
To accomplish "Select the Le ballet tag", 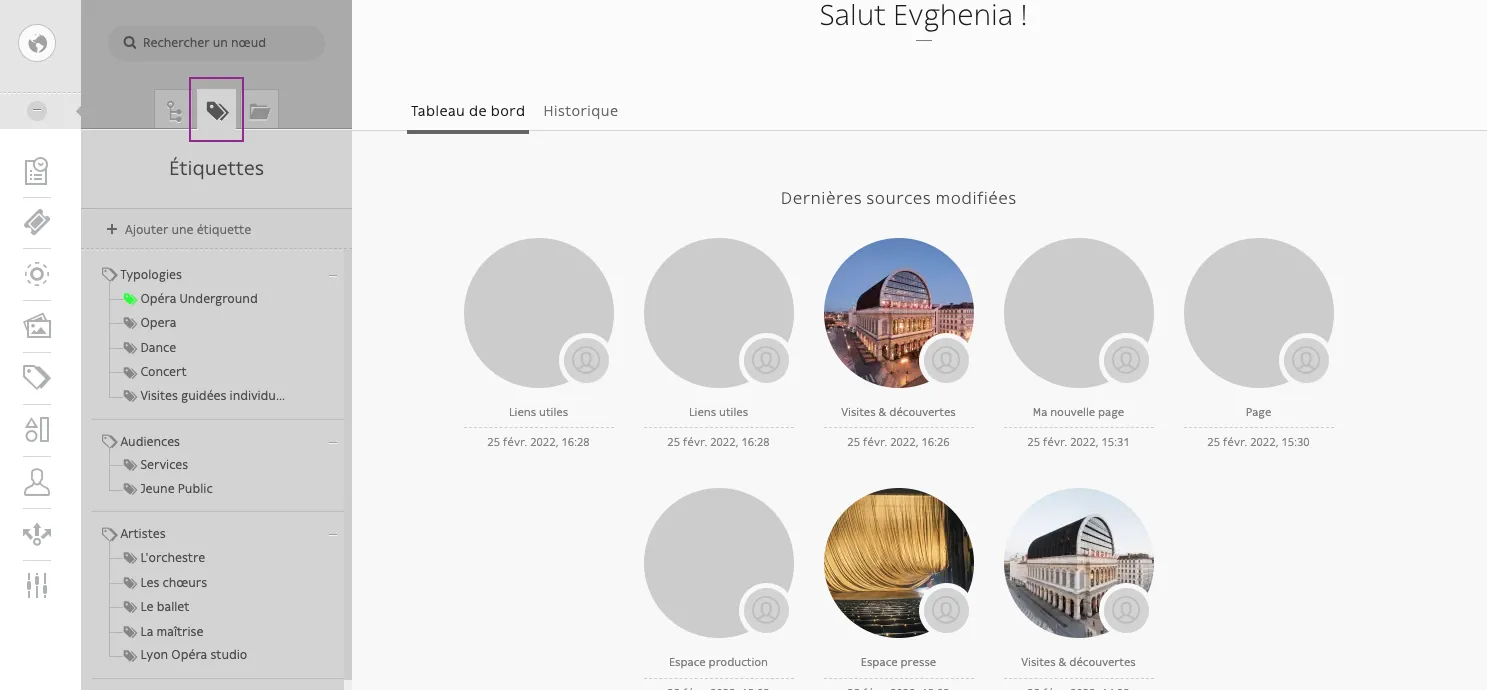I will [x=165, y=606].
